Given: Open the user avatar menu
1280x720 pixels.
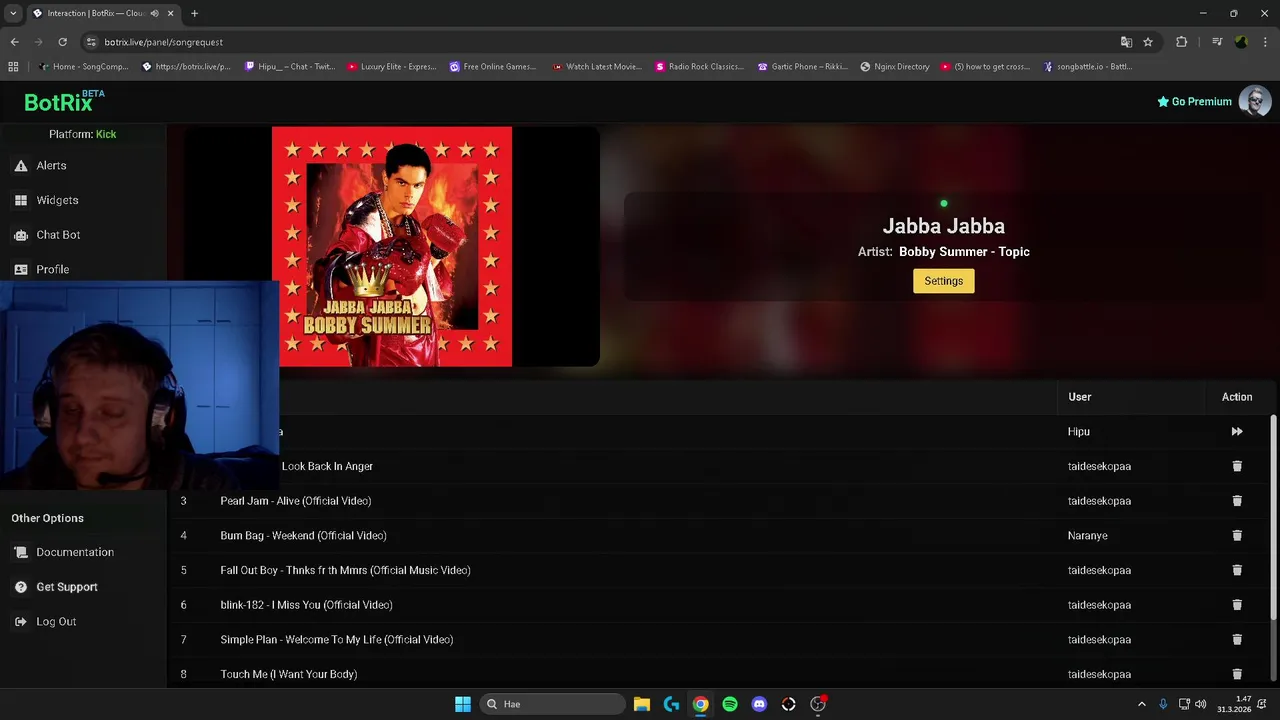Looking at the screenshot, I should coord(1255,101).
